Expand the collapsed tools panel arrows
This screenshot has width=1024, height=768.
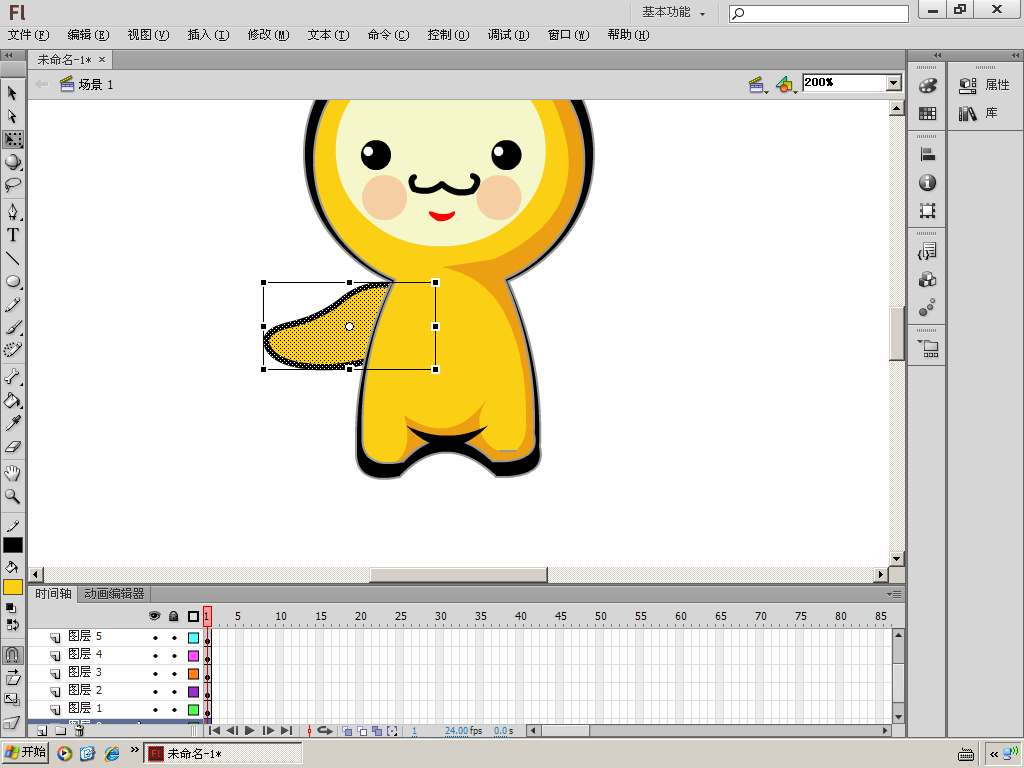point(9,56)
